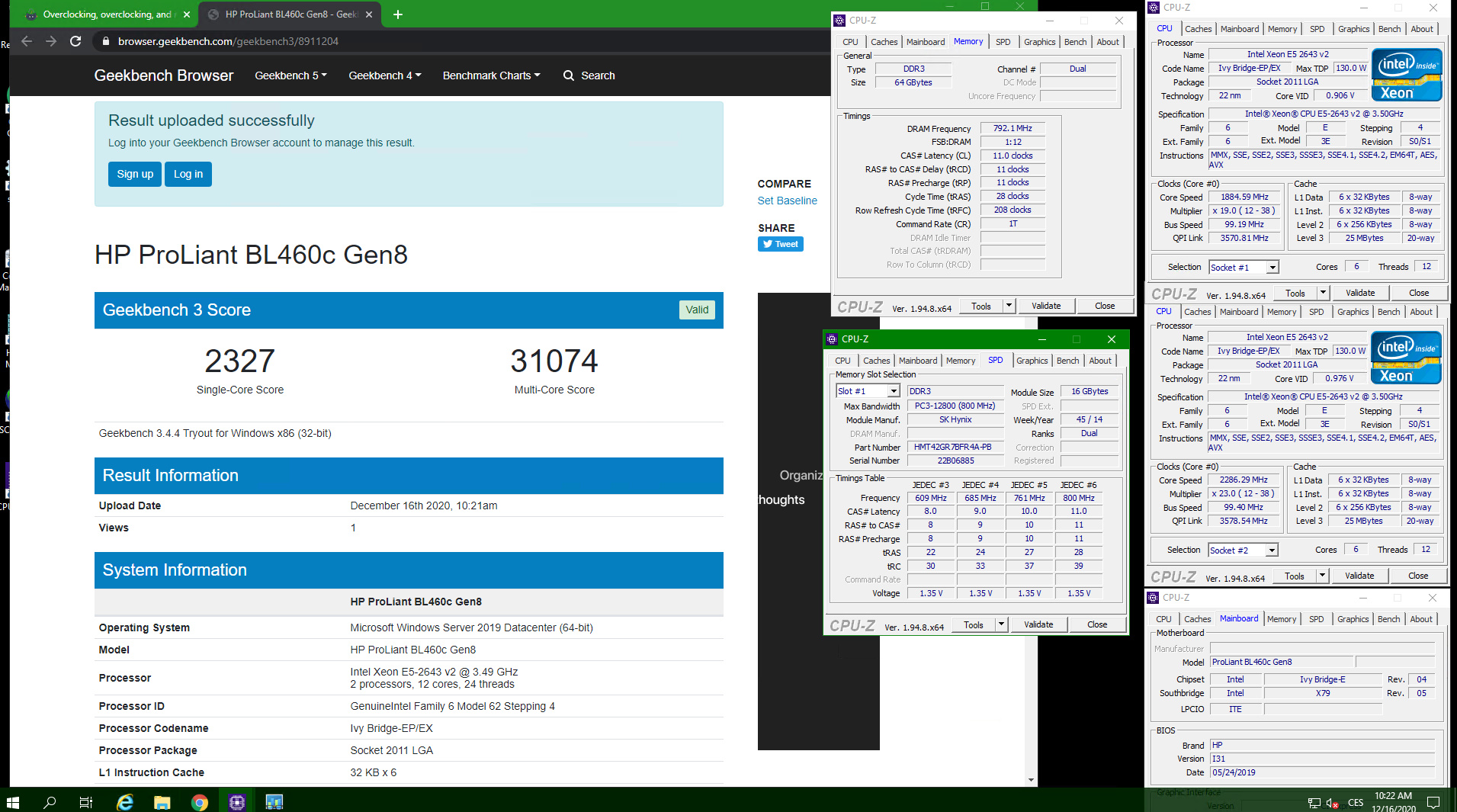Click the browser back arrow
This screenshot has width=1457, height=812.
[27, 41]
